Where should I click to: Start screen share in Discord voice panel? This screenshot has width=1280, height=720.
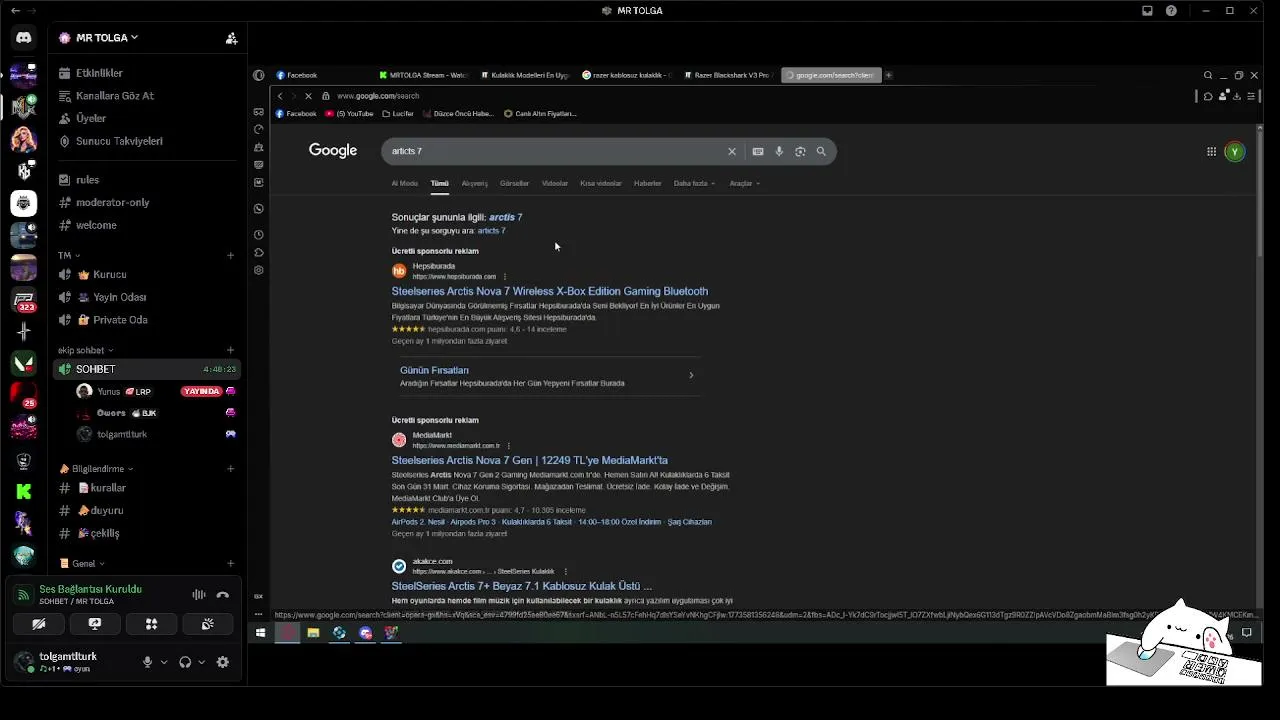(x=95, y=624)
